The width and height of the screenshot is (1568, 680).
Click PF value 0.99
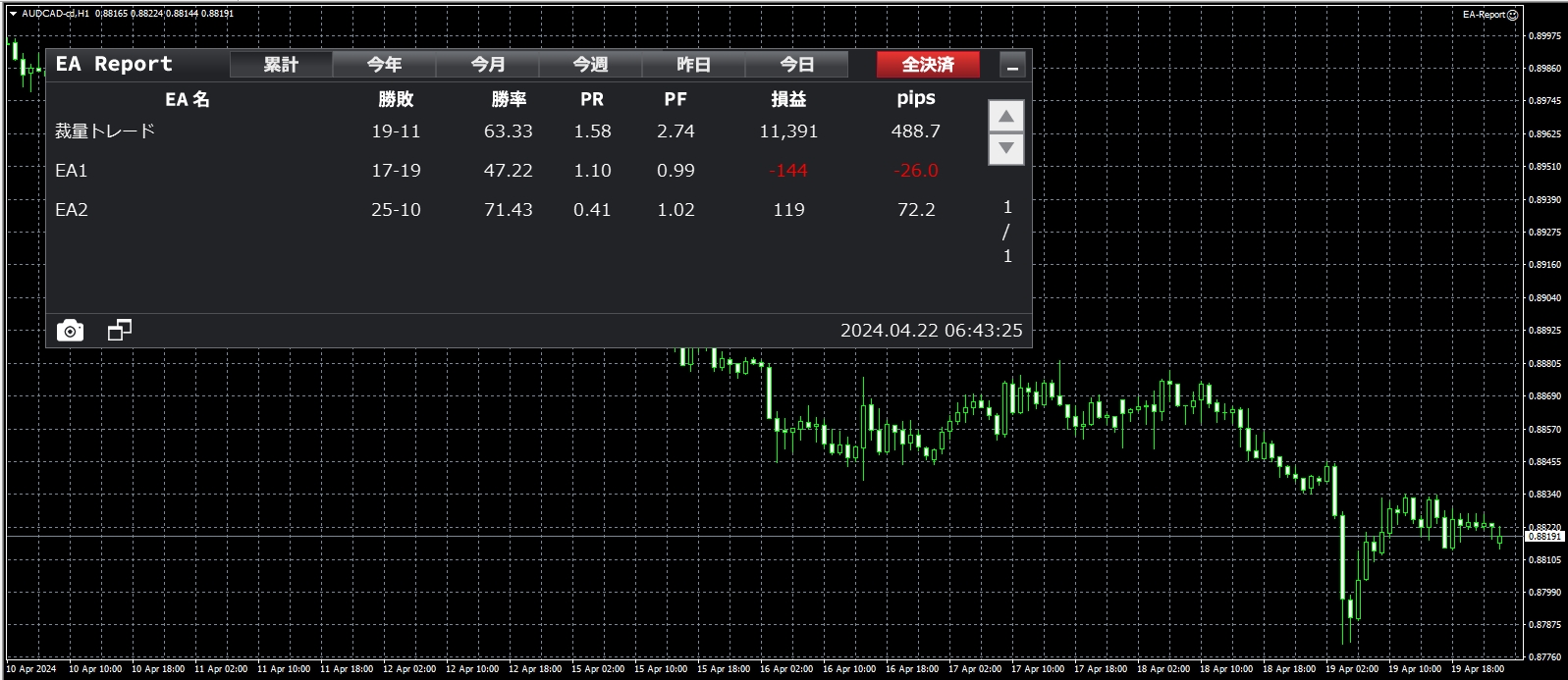point(676,171)
